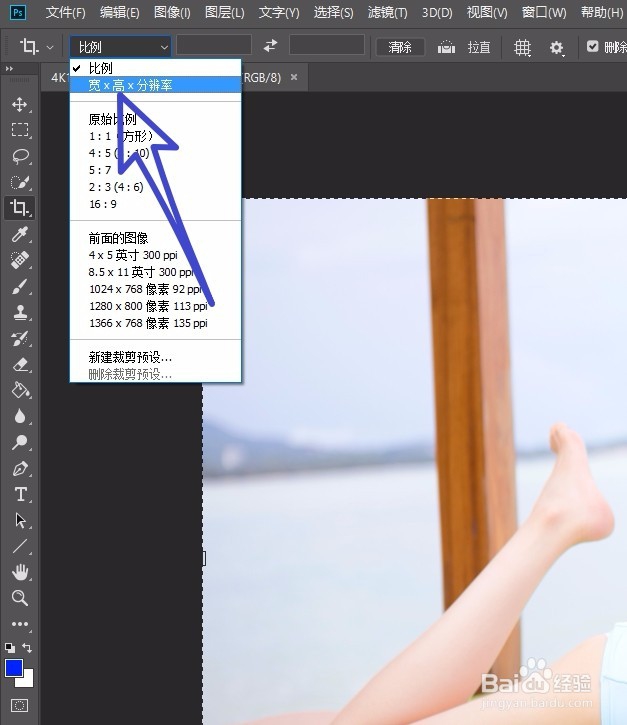Select the Lasso tool

20,156
